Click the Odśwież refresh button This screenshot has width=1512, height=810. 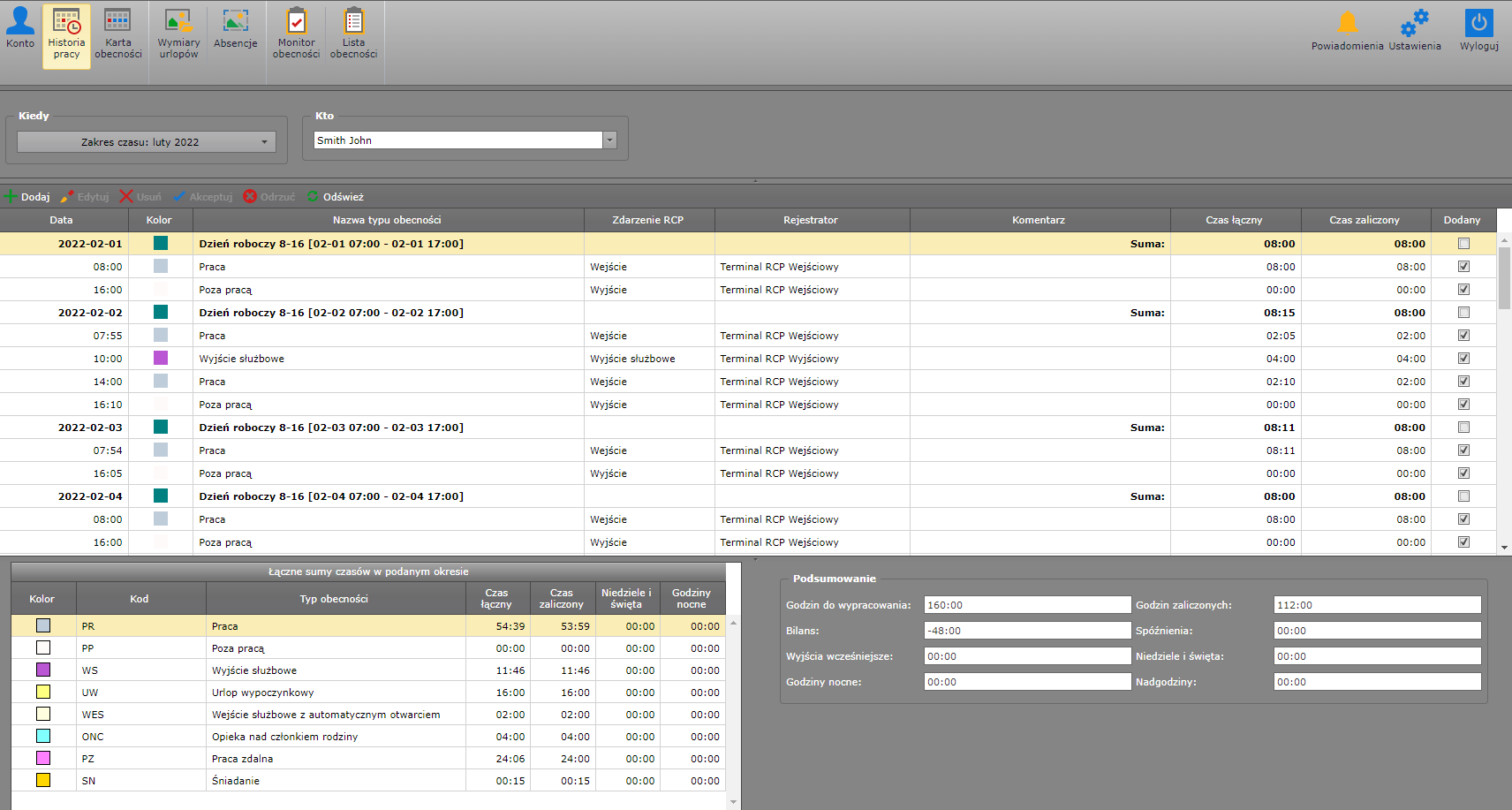(x=336, y=197)
